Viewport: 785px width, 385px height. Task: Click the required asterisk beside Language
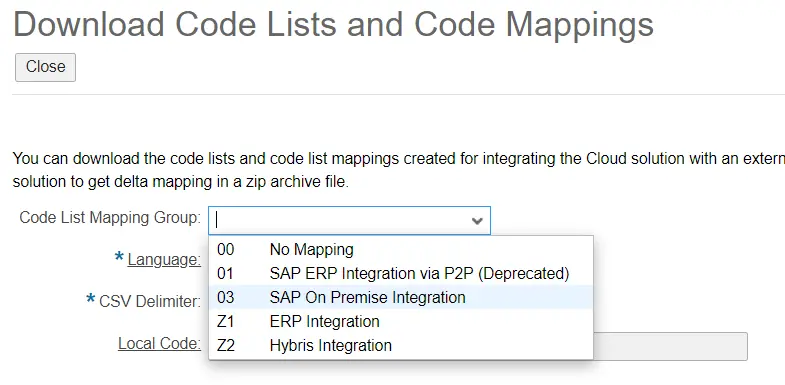119,258
